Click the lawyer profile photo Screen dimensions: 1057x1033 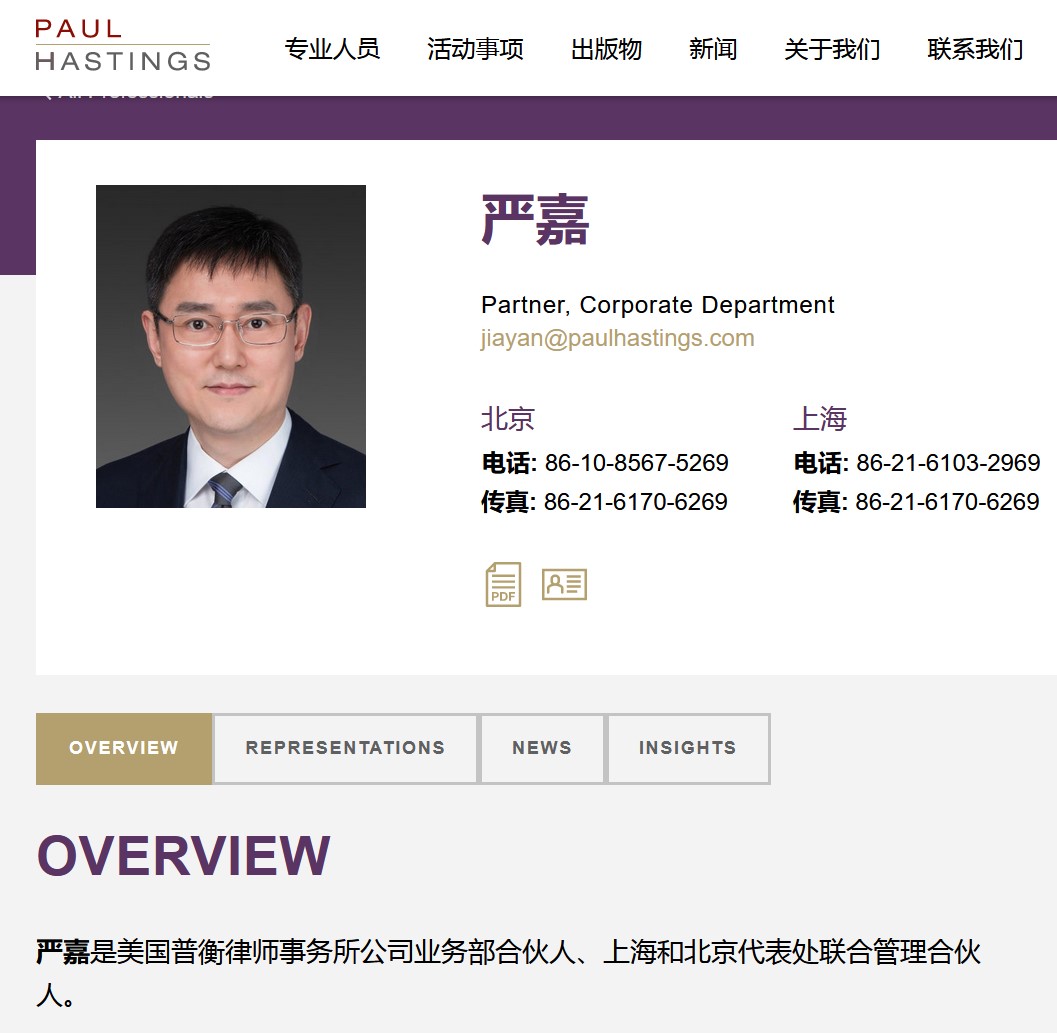[231, 347]
